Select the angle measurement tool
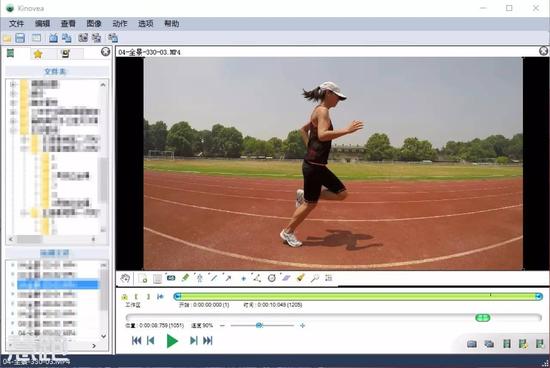The width and height of the screenshot is (550, 368). coord(257,278)
